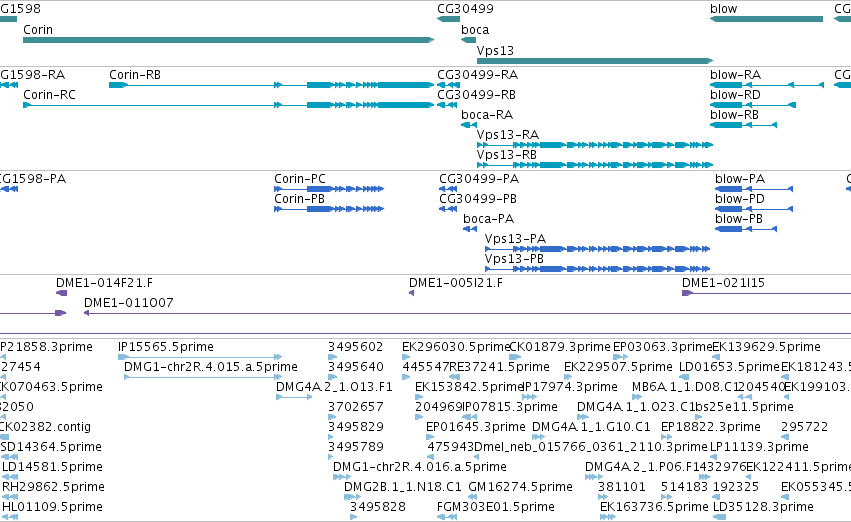
Task: Select the DME1-011O07 feature label
Action: (129, 303)
